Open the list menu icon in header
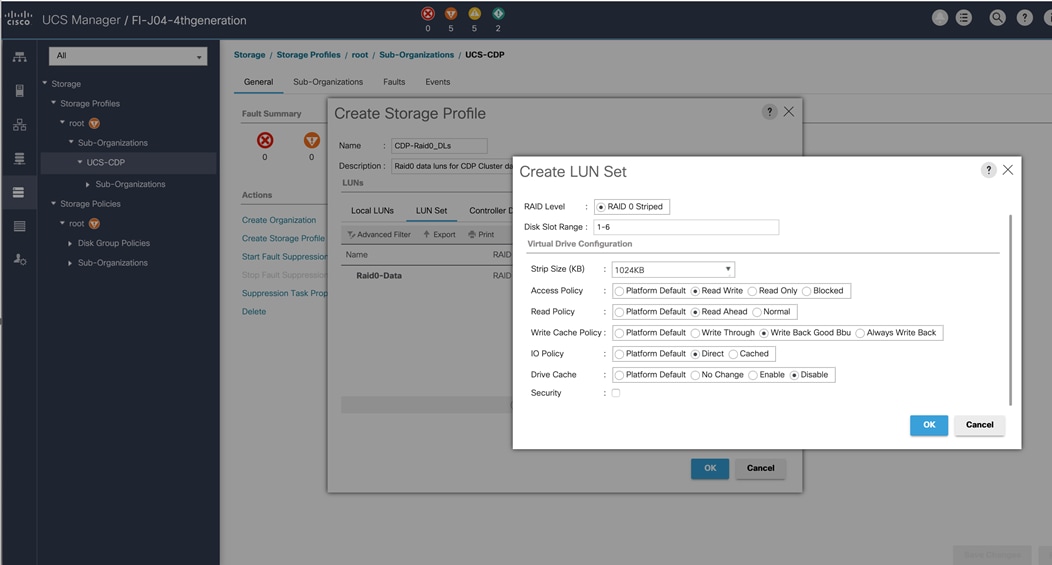Viewport: 1052px width, 565px height. pos(963,18)
